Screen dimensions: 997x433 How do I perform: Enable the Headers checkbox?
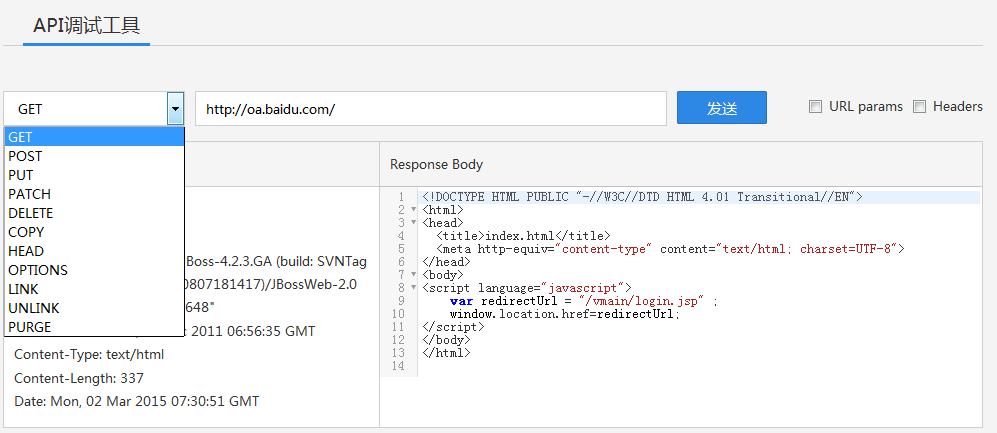coord(919,107)
